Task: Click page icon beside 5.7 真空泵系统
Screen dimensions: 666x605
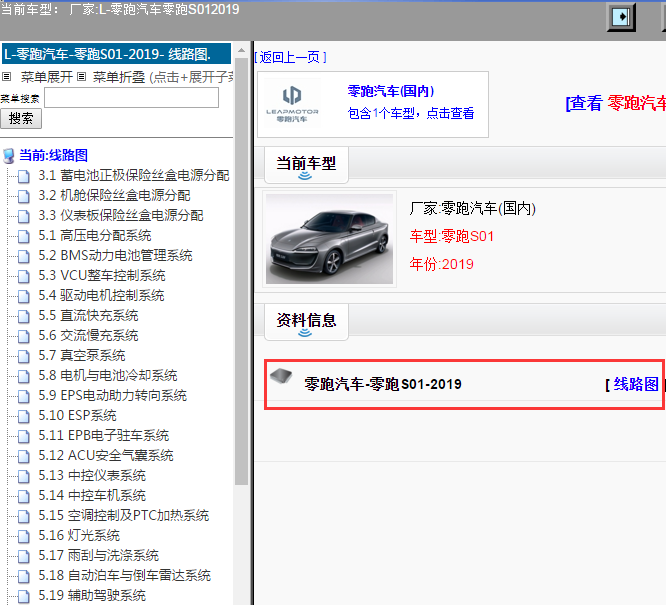Action: click(x=24, y=356)
